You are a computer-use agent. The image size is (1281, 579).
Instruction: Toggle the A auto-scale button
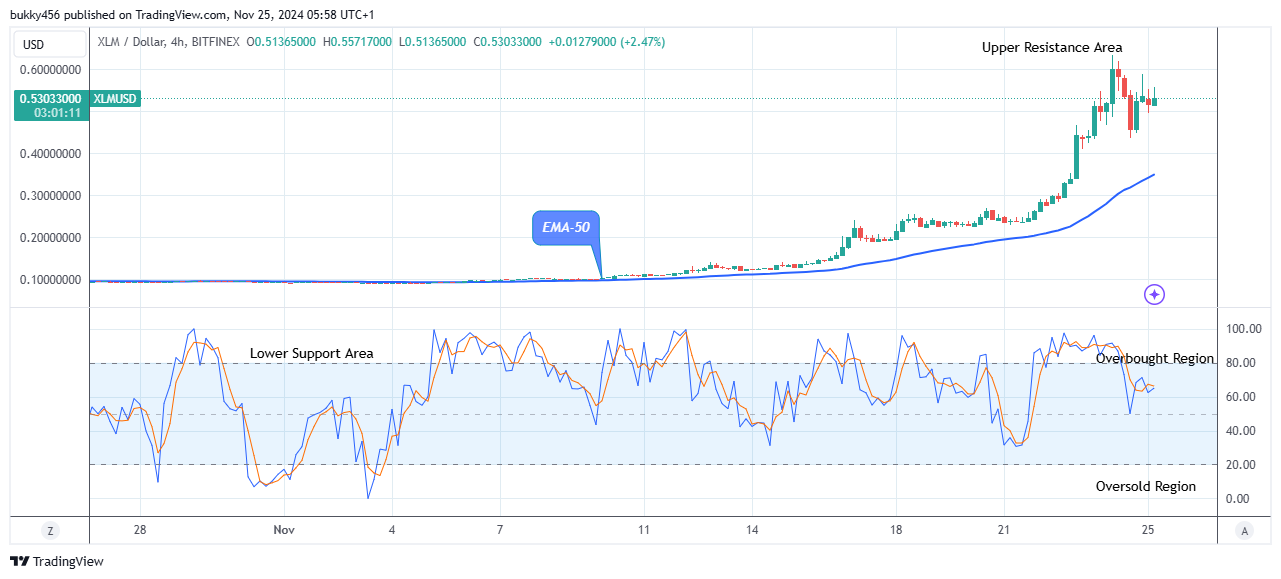[1244, 530]
